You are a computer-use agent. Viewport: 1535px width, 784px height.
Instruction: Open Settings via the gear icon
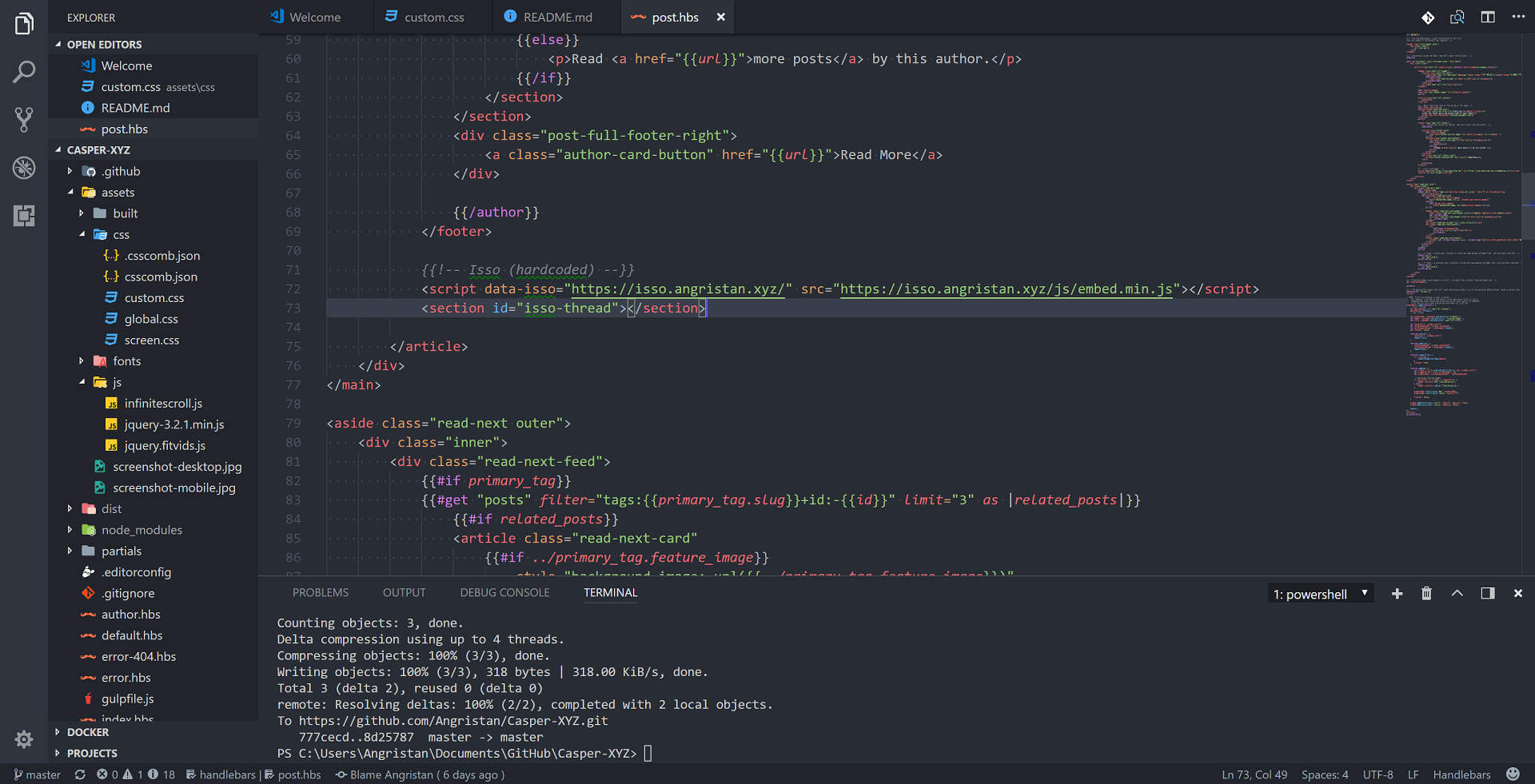click(x=24, y=739)
